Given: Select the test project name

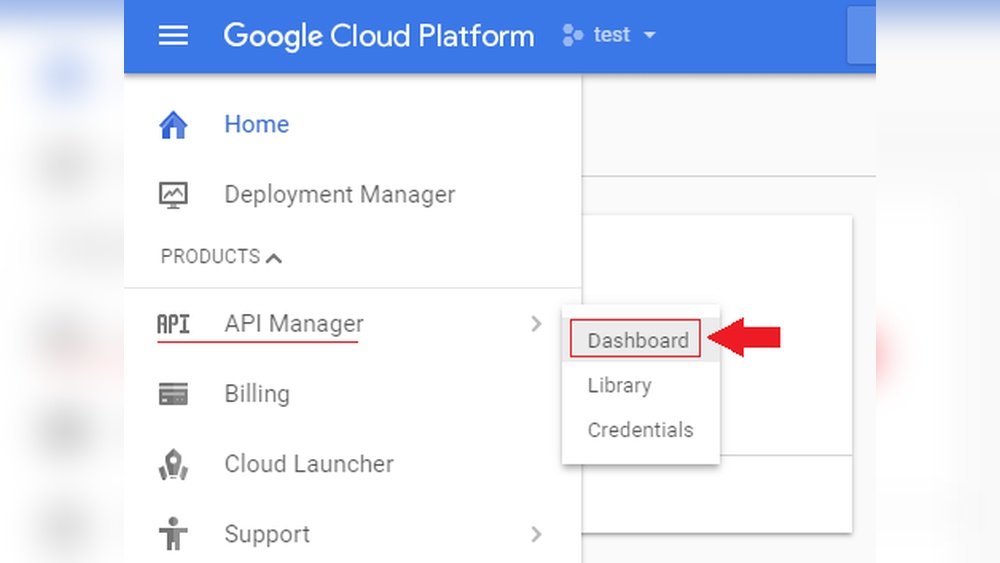Looking at the screenshot, I should pos(612,34).
